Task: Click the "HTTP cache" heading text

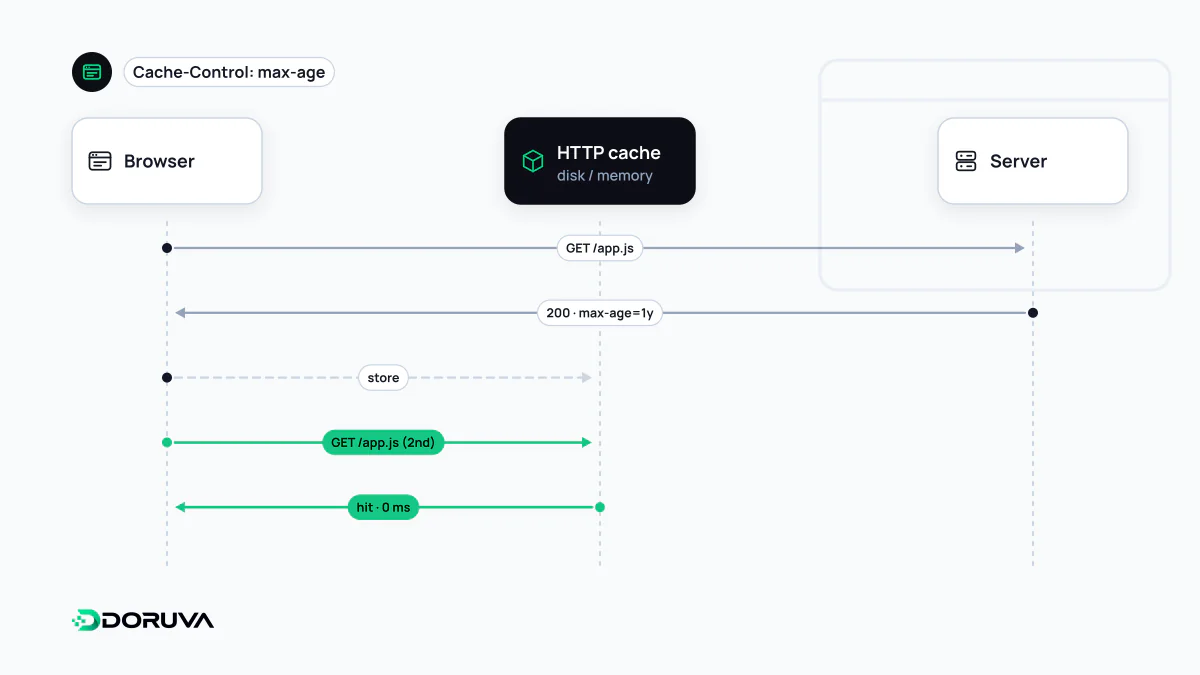Action: 609,153
